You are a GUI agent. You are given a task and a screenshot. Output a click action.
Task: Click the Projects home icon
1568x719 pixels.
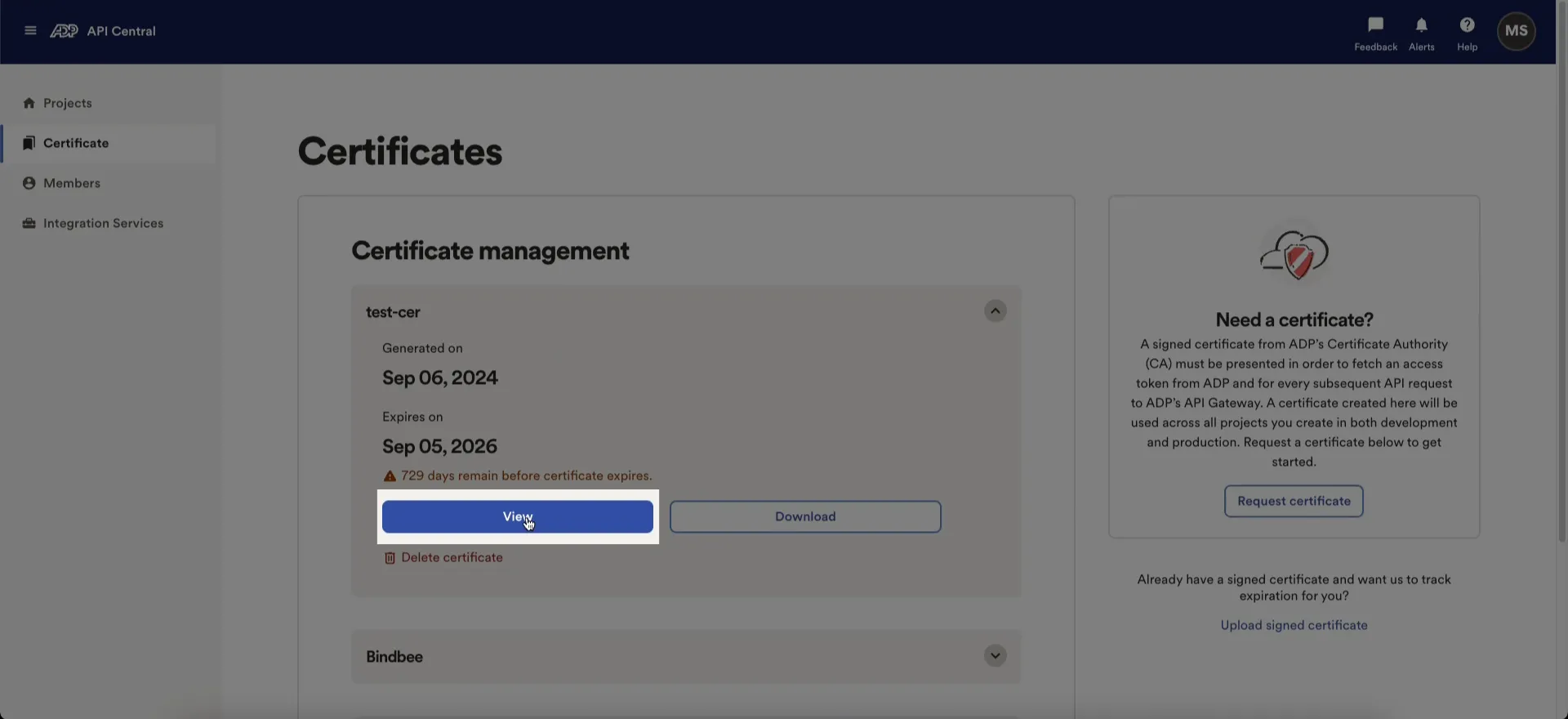29,103
